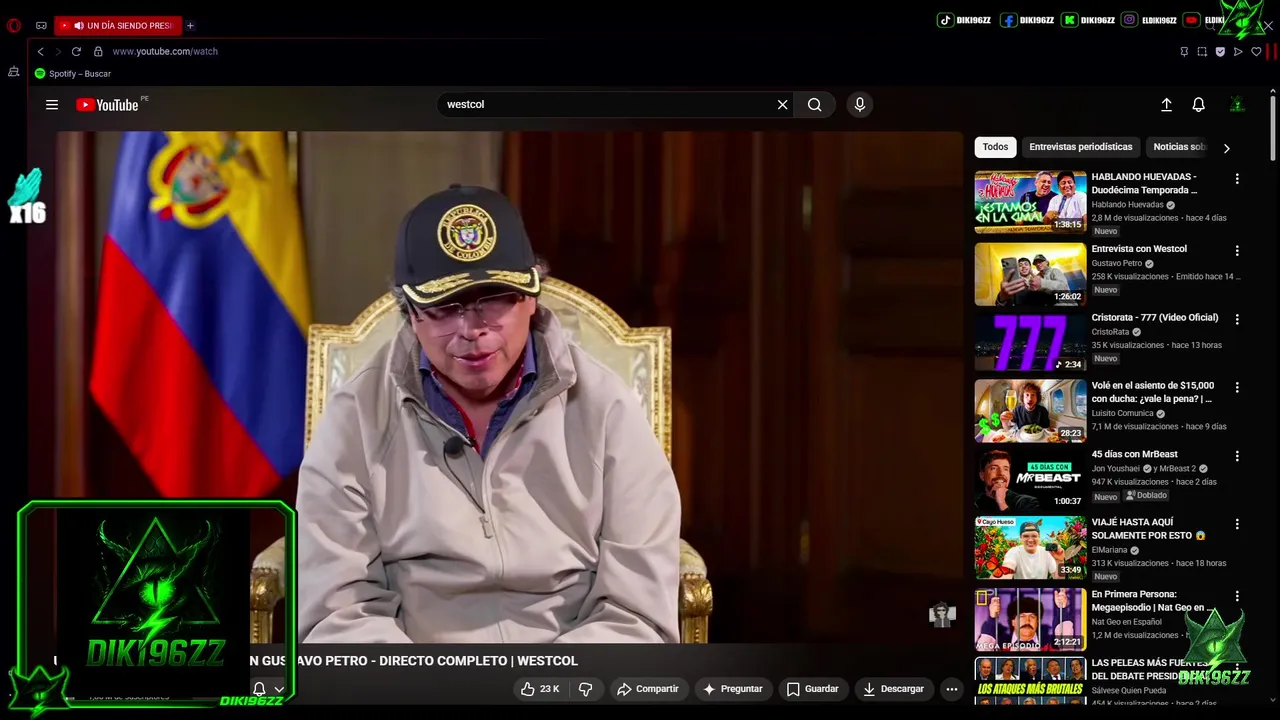The width and height of the screenshot is (1280, 720).
Task: Open the ad blocker shield icon
Action: pos(1220,51)
